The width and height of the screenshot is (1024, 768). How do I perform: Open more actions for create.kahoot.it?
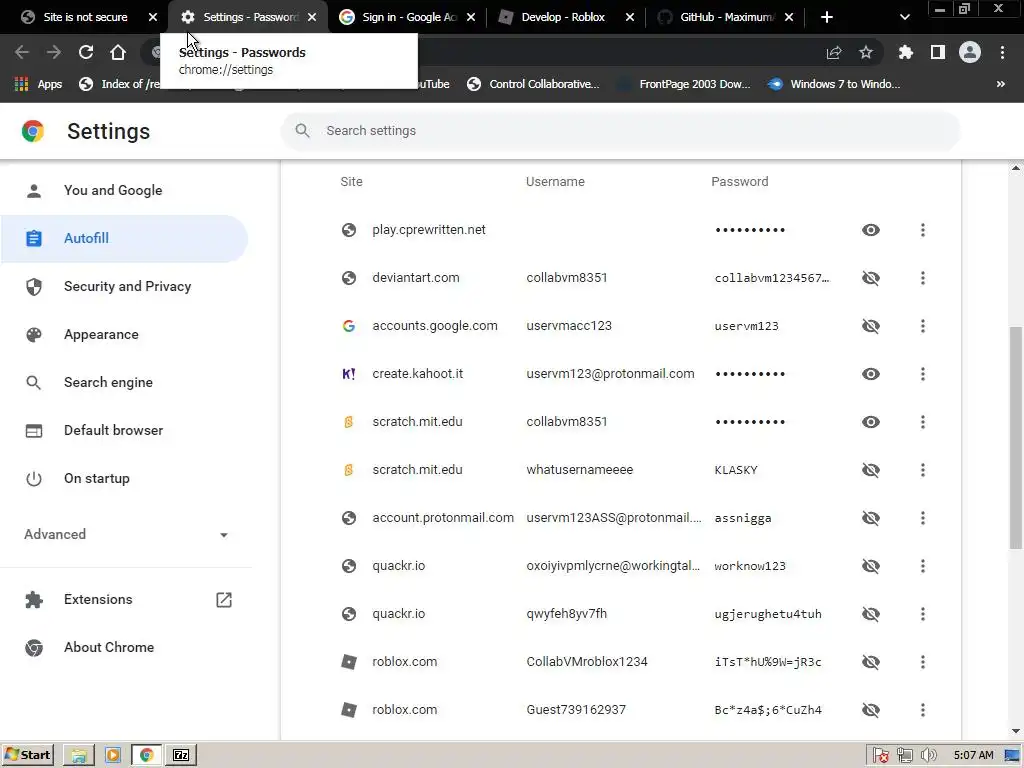point(922,374)
